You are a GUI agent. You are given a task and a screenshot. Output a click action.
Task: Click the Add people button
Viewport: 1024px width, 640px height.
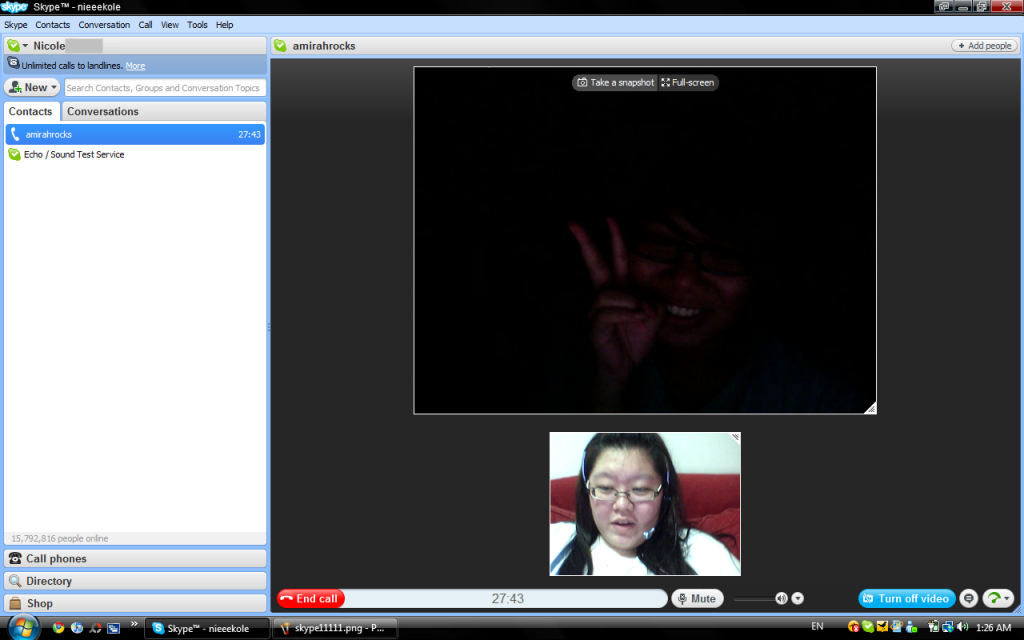[x=985, y=46]
